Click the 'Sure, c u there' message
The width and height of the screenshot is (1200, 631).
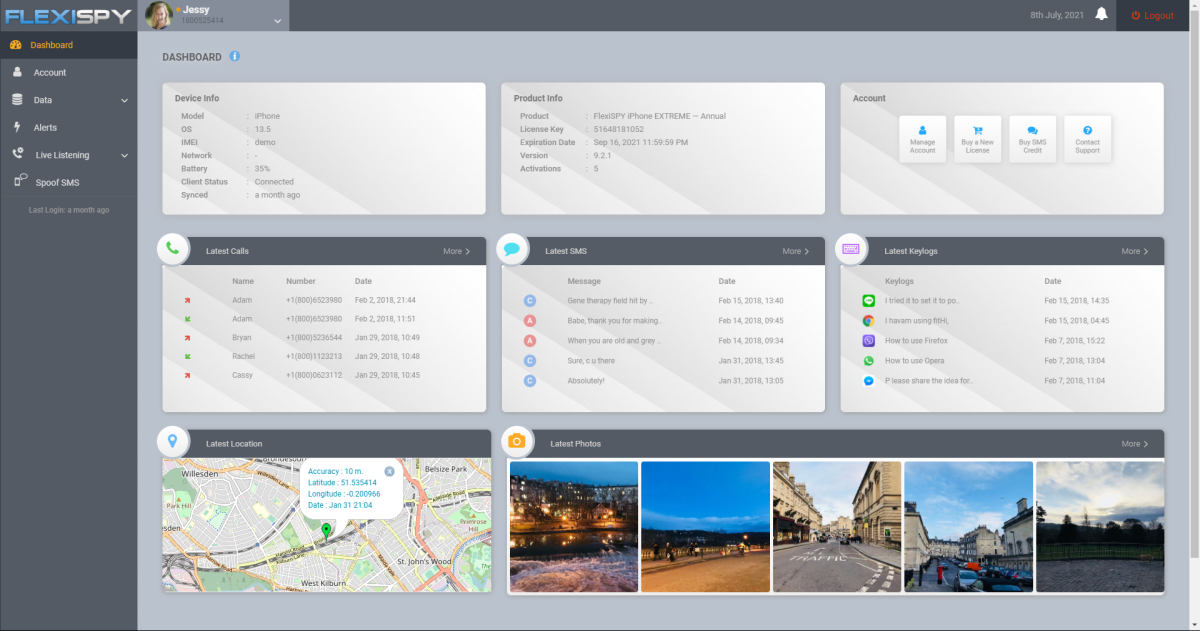pos(591,361)
